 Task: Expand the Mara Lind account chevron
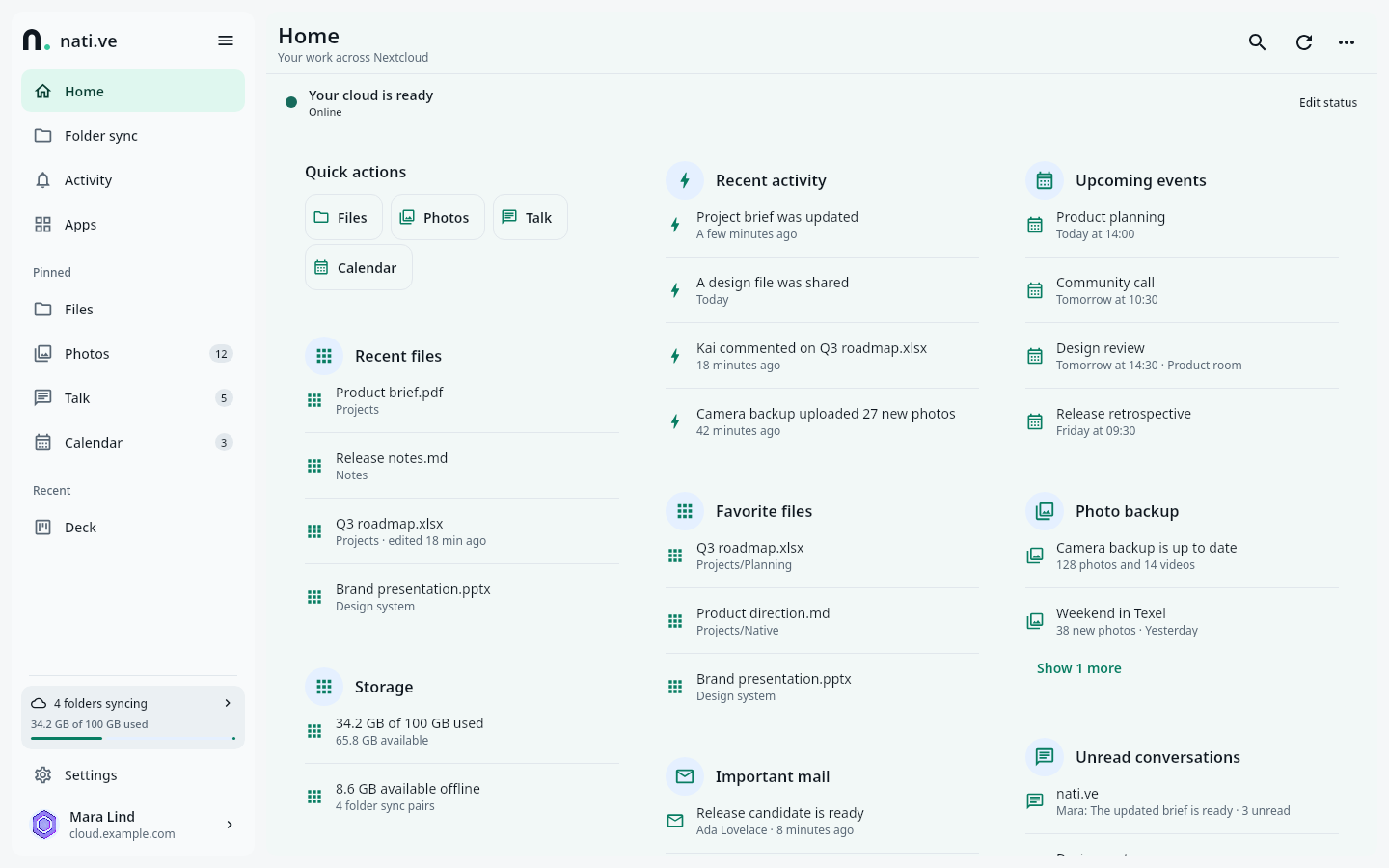[x=230, y=825]
